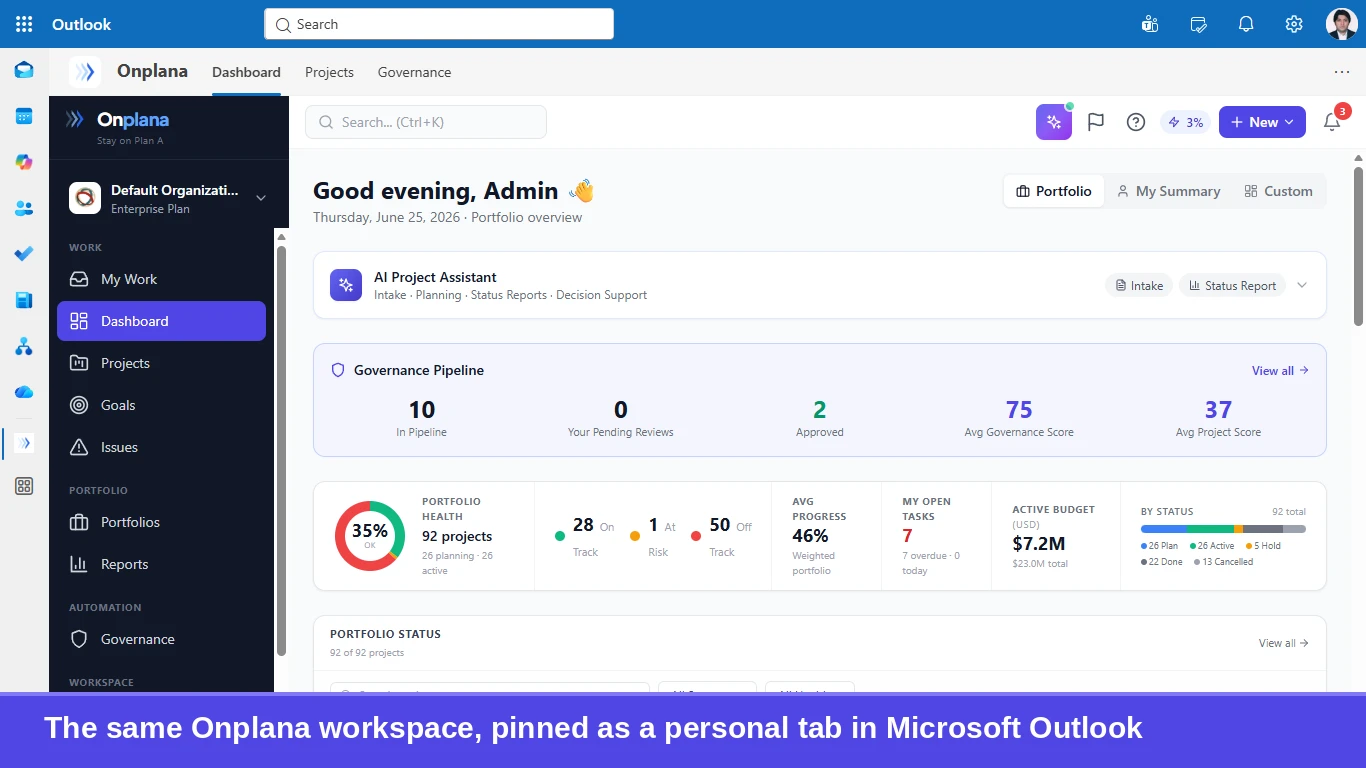Click the Onplana app icon in tab header
Screen dimensions: 1366x768
point(85,72)
